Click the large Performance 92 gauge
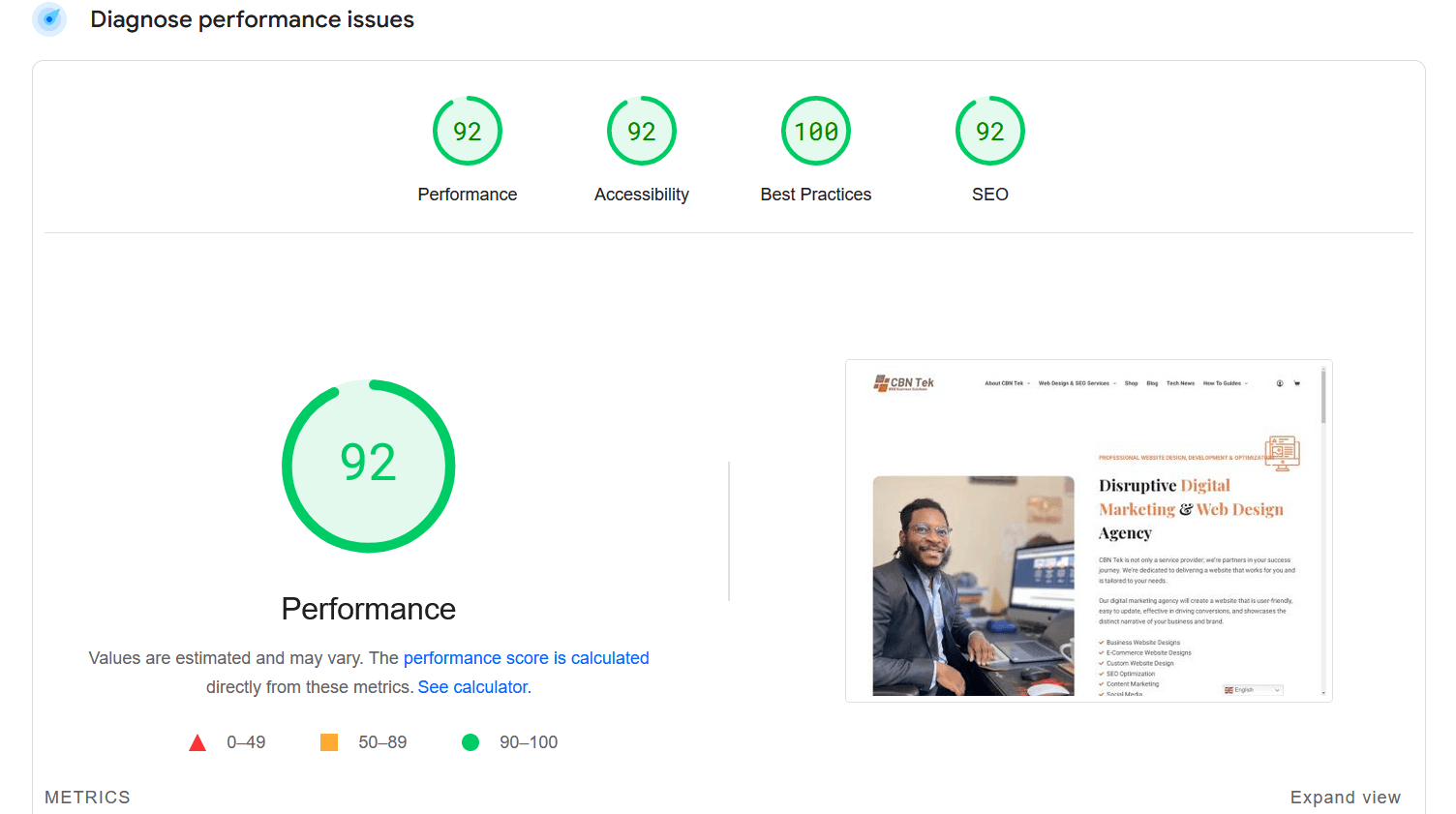Viewport: 1456px width, 814px height. point(369,466)
